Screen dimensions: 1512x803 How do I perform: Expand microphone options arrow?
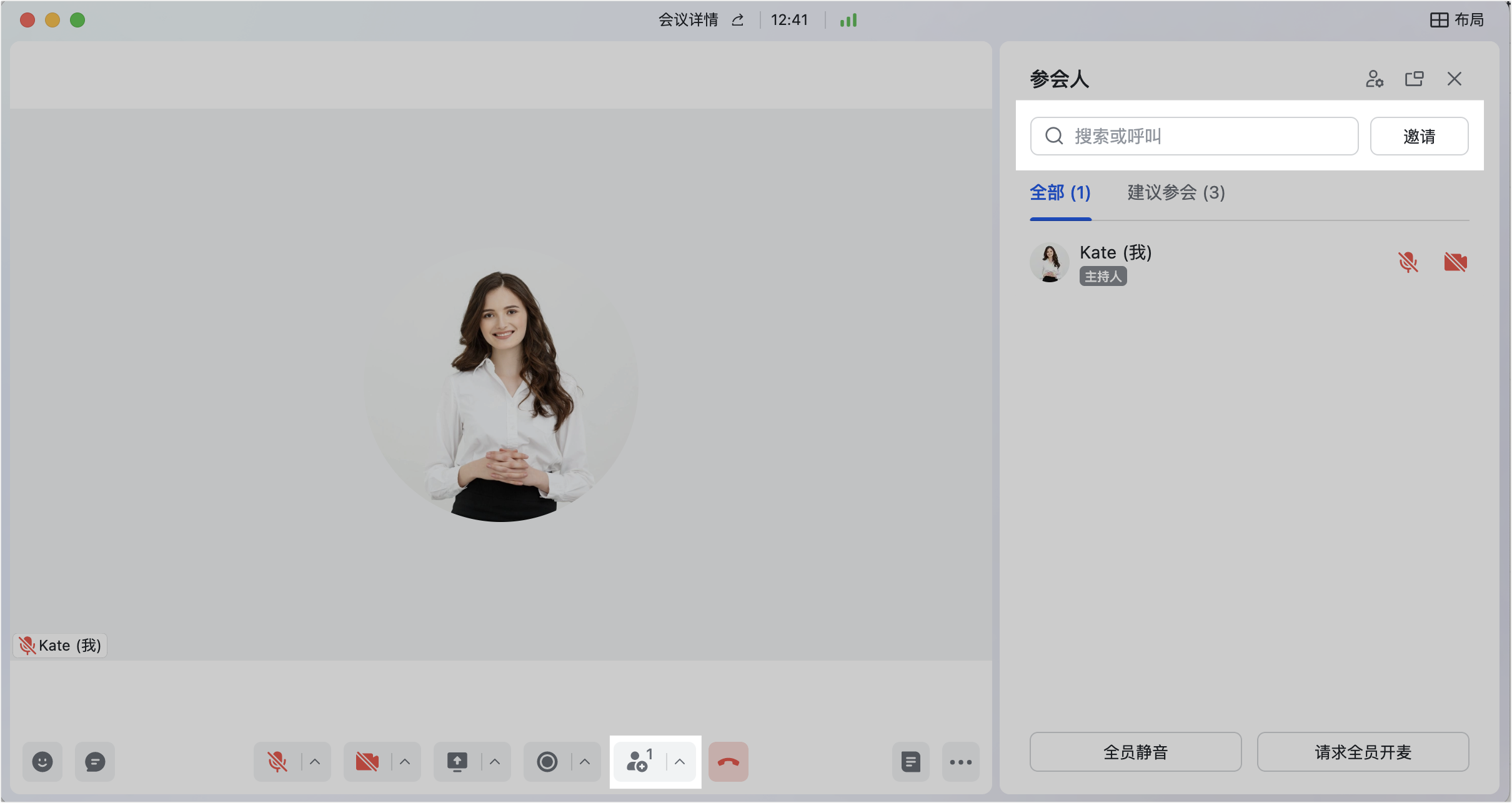point(315,761)
